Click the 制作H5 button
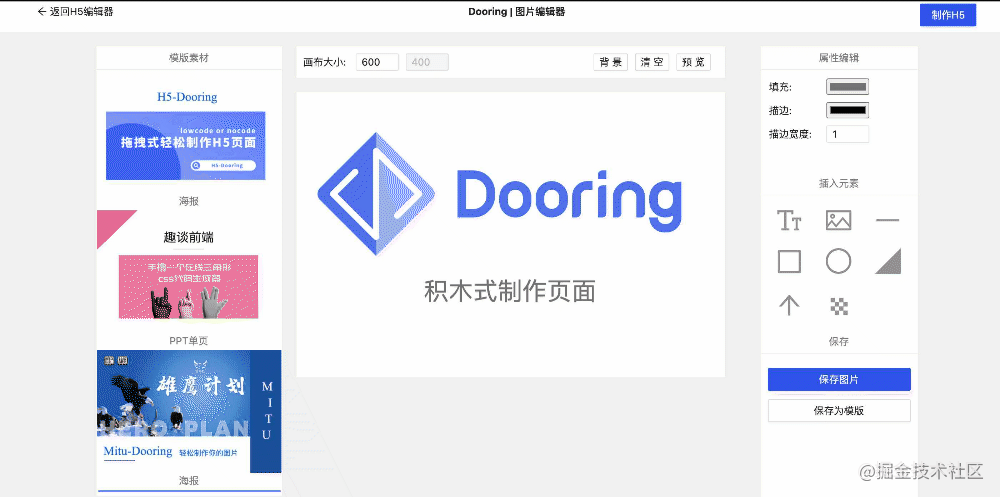 click(x=948, y=15)
